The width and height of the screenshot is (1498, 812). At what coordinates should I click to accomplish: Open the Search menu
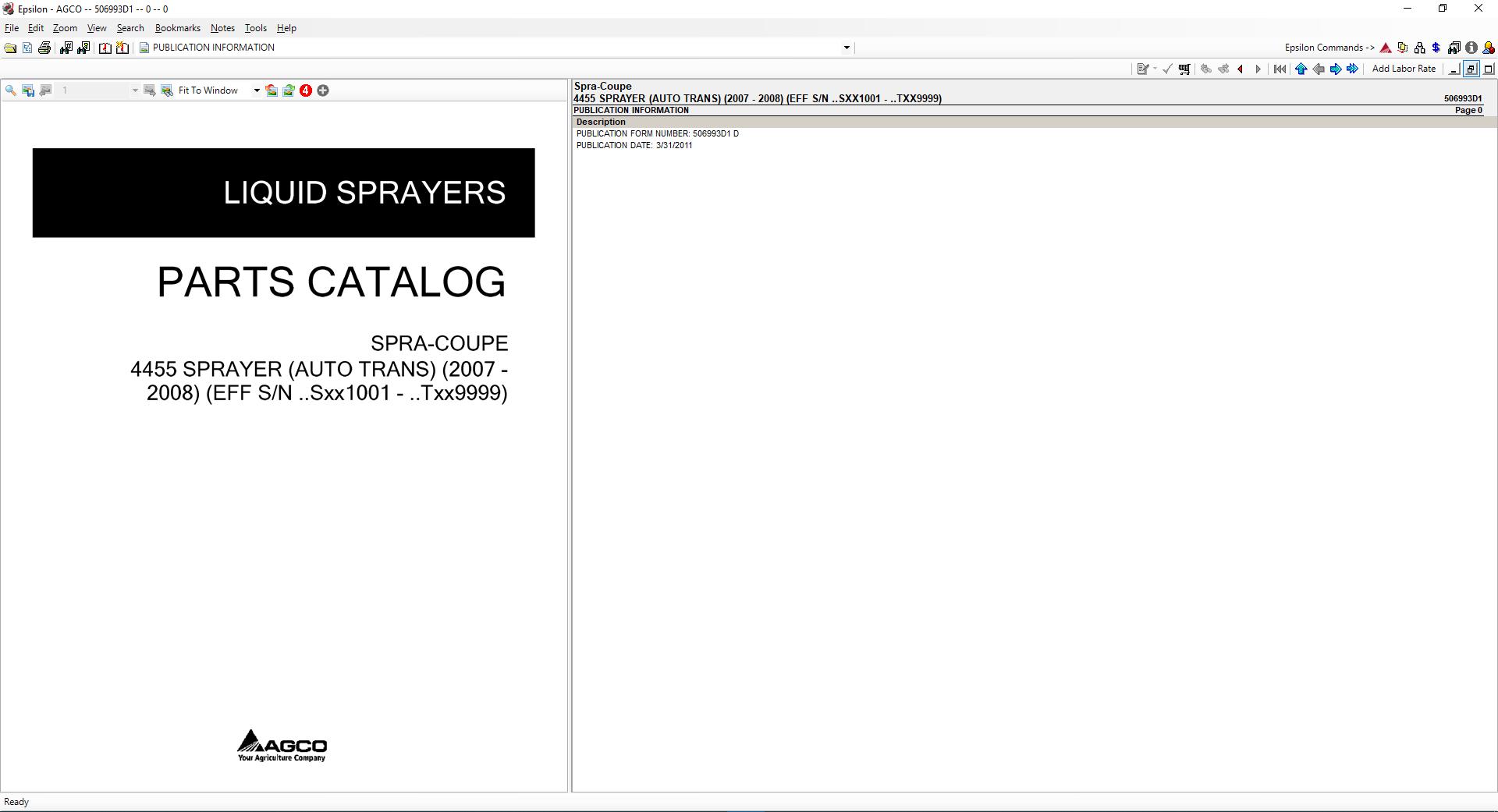130,28
